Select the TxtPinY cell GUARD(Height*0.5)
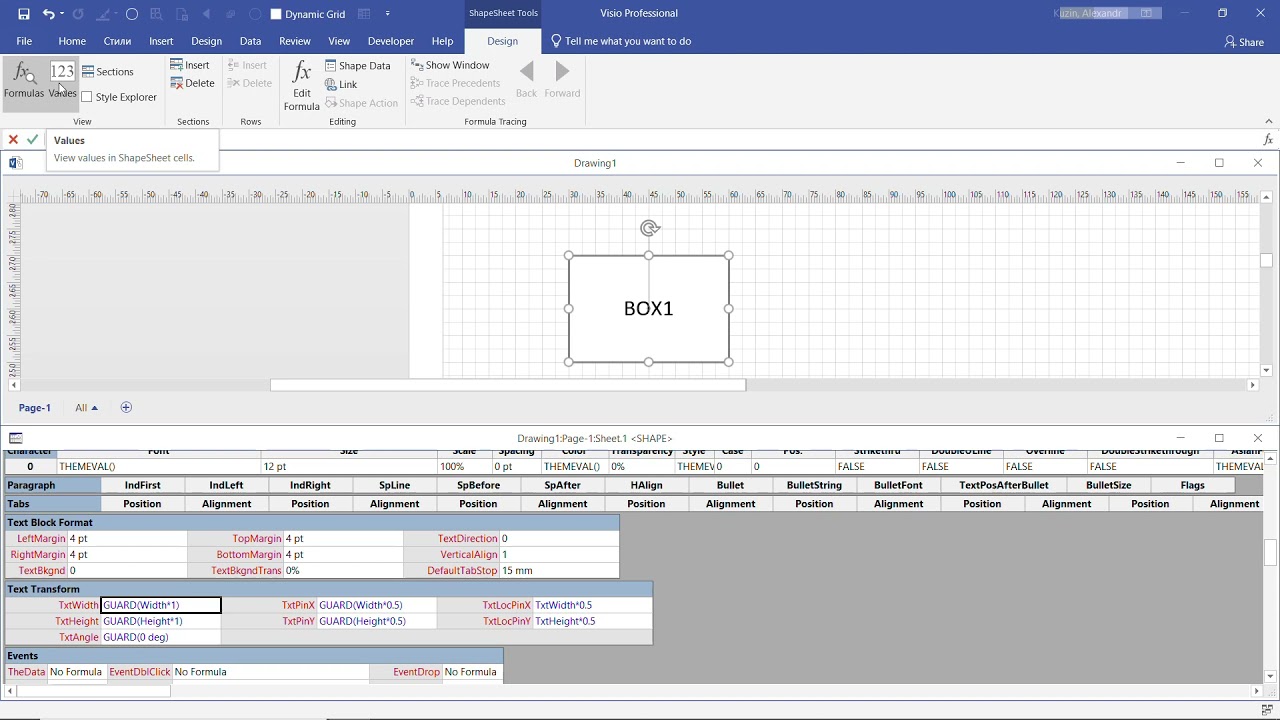The height and width of the screenshot is (720, 1280). pos(376,621)
